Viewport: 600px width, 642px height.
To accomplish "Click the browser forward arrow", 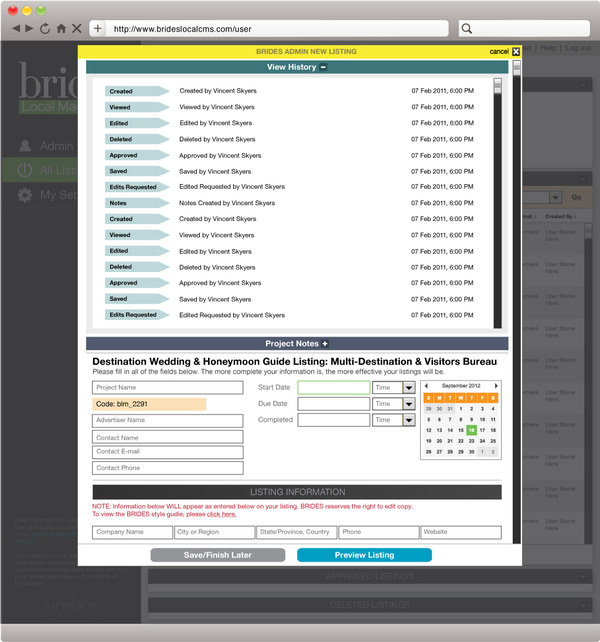I will click(x=29, y=29).
